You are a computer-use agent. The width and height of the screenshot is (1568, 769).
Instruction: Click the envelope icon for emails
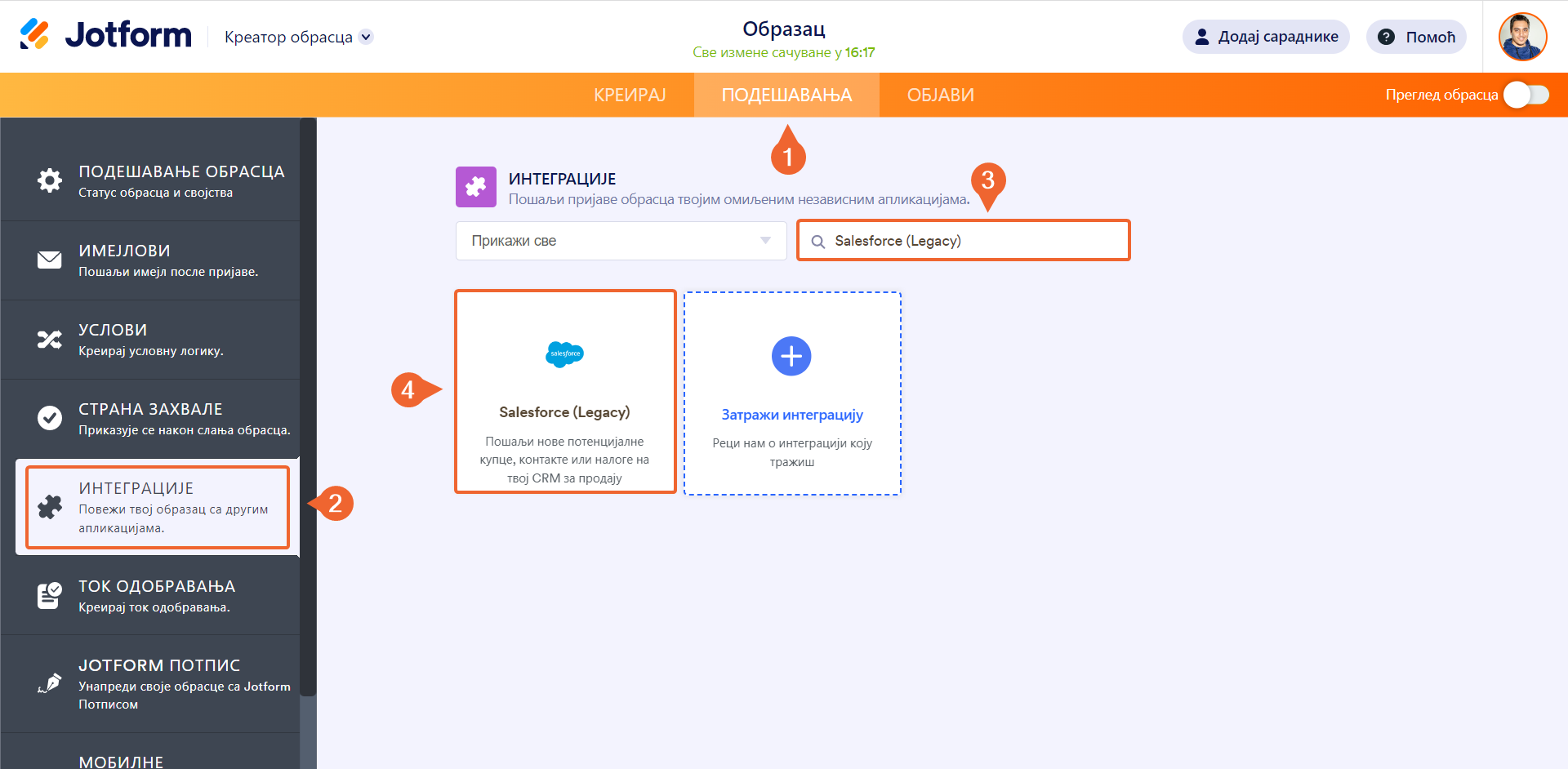pyautogui.click(x=50, y=260)
